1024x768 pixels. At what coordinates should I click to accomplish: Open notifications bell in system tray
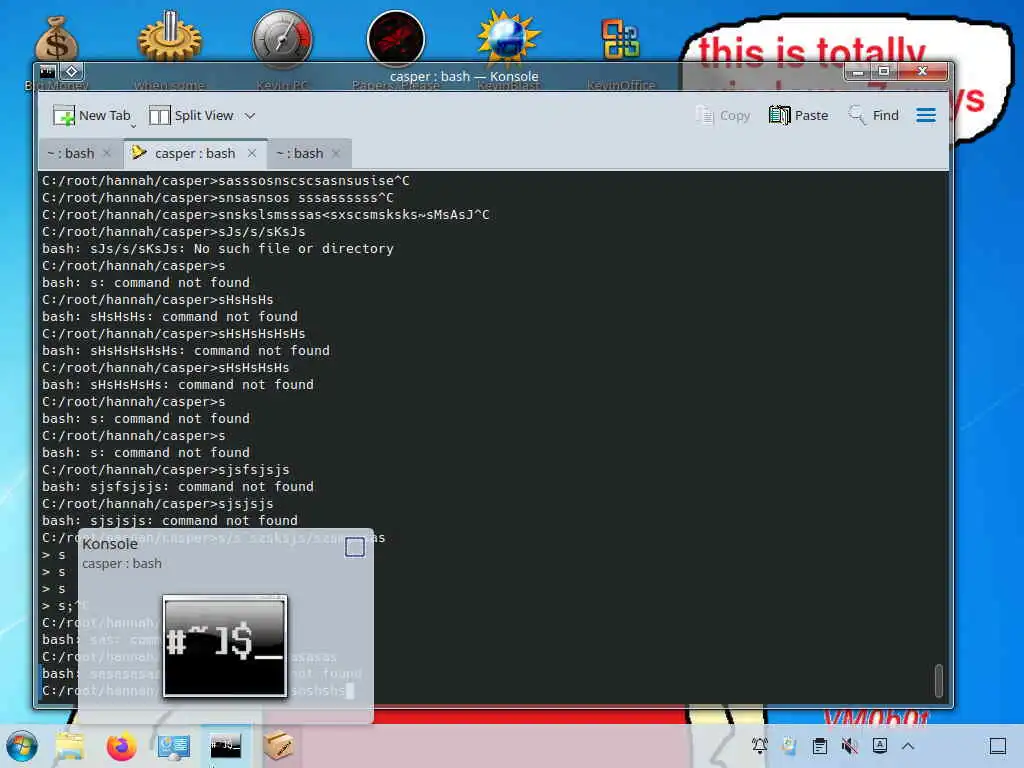point(760,746)
